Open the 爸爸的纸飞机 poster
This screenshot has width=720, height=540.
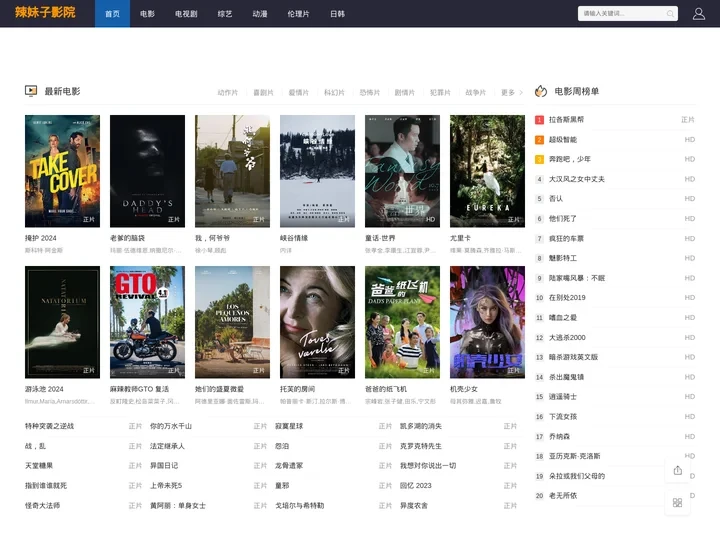click(402, 322)
